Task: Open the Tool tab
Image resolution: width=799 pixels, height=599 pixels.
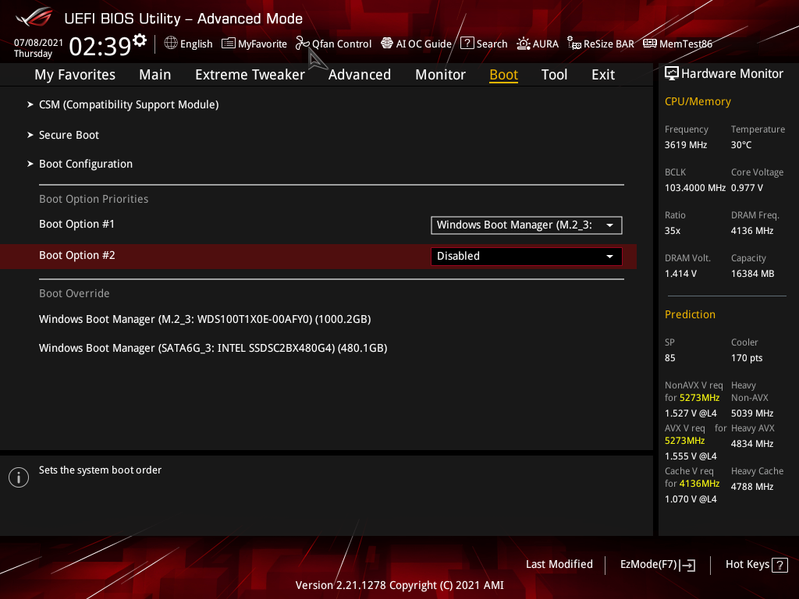Action: (554, 75)
